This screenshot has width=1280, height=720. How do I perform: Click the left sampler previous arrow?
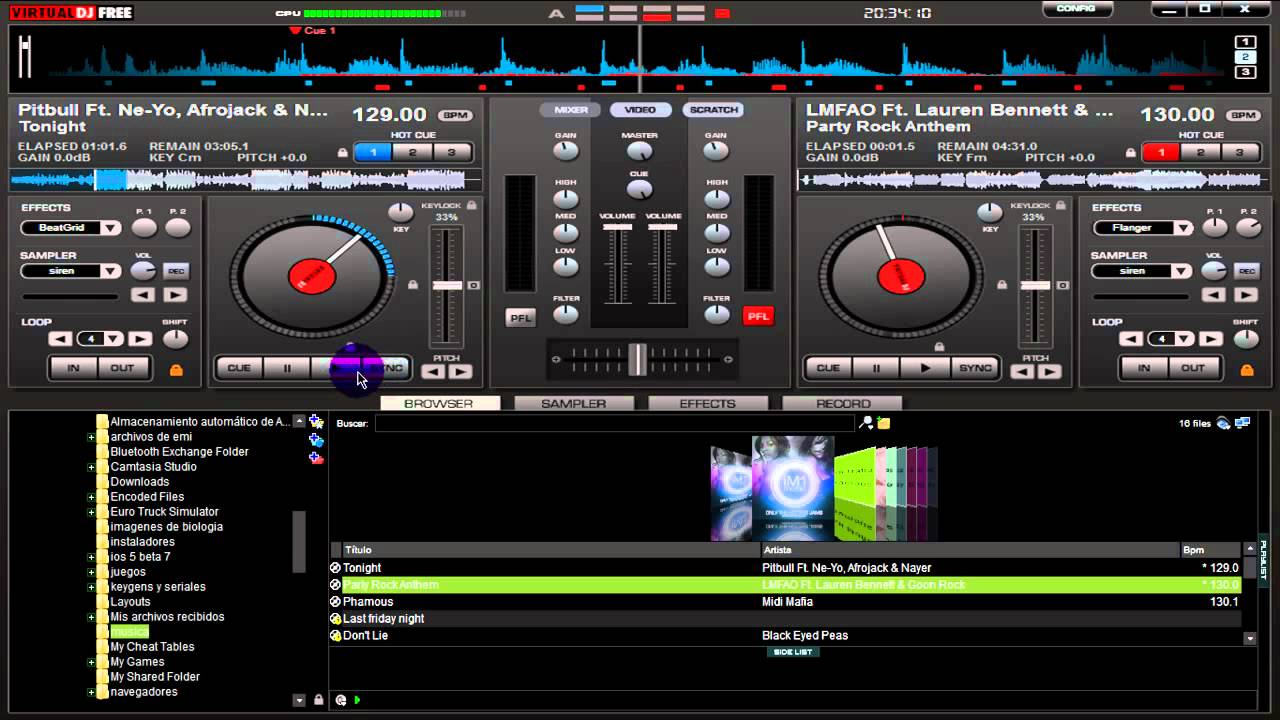[143, 295]
